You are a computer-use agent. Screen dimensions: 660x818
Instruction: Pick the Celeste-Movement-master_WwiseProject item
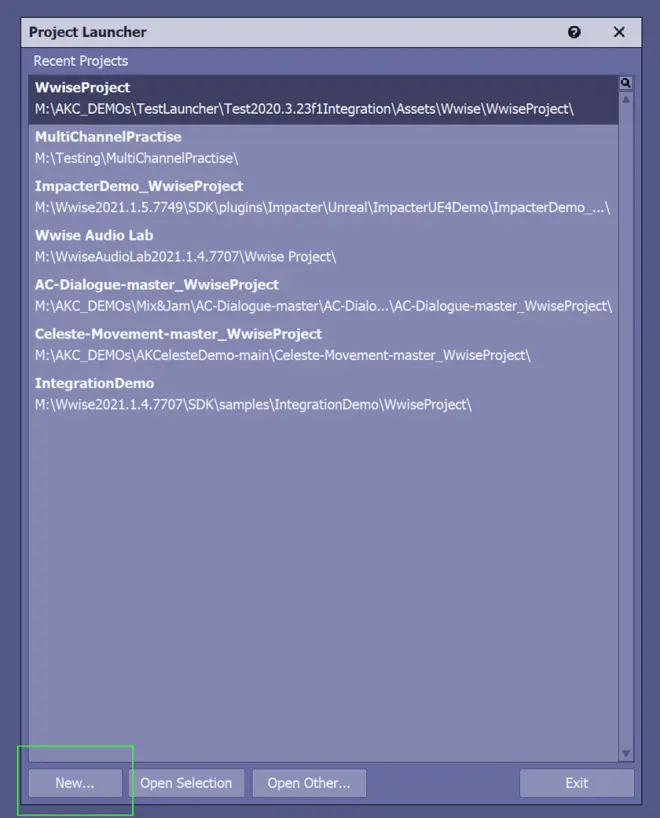click(x=323, y=345)
